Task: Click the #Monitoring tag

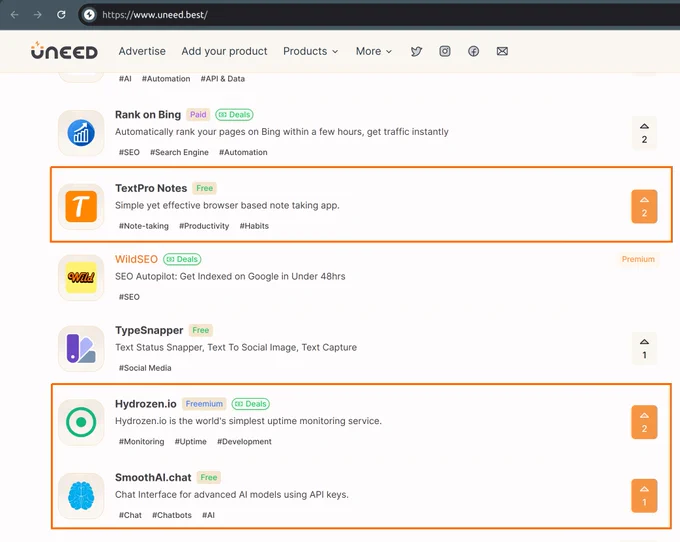Action: pos(141,441)
